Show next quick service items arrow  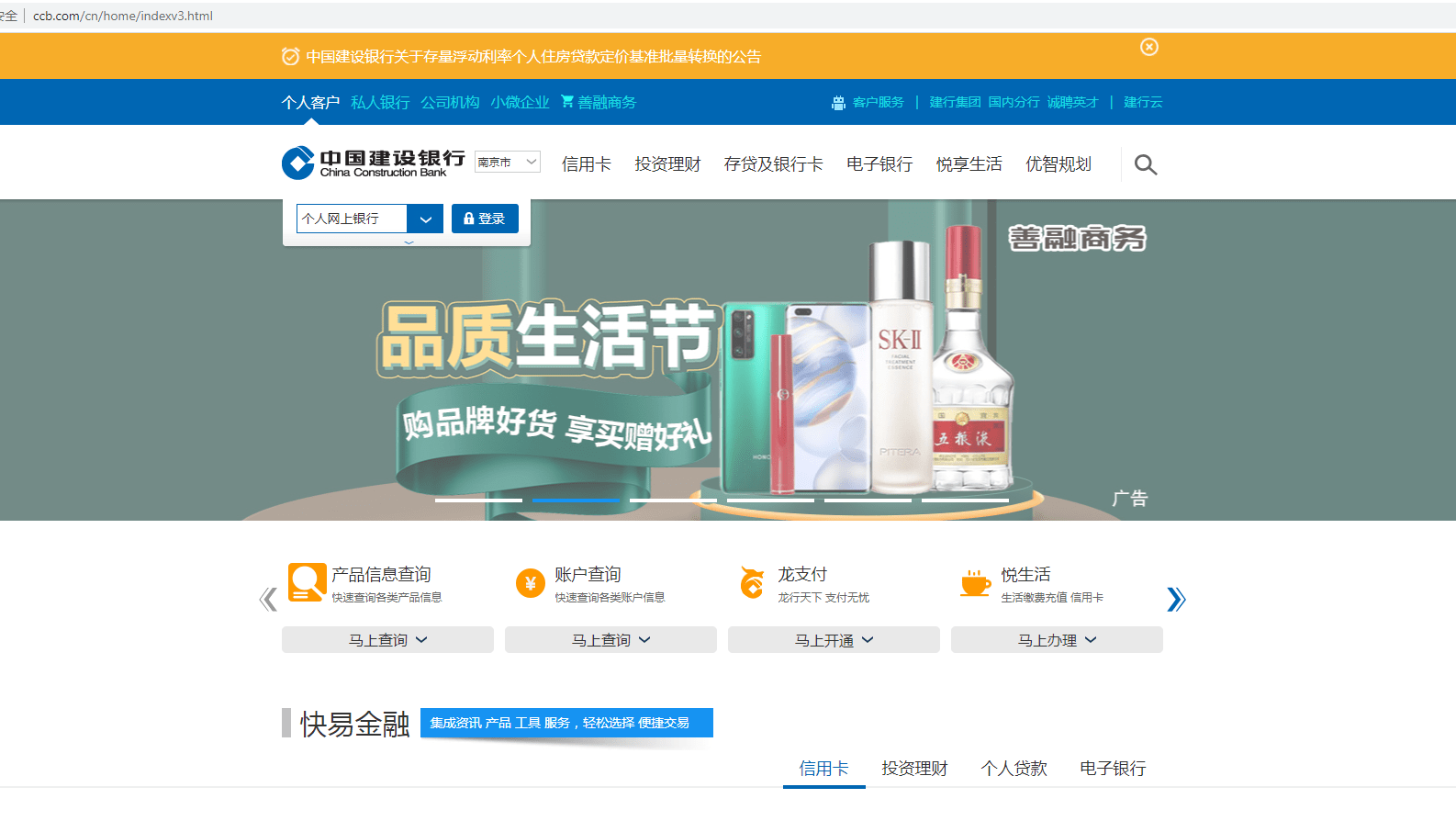(x=1176, y=600)
